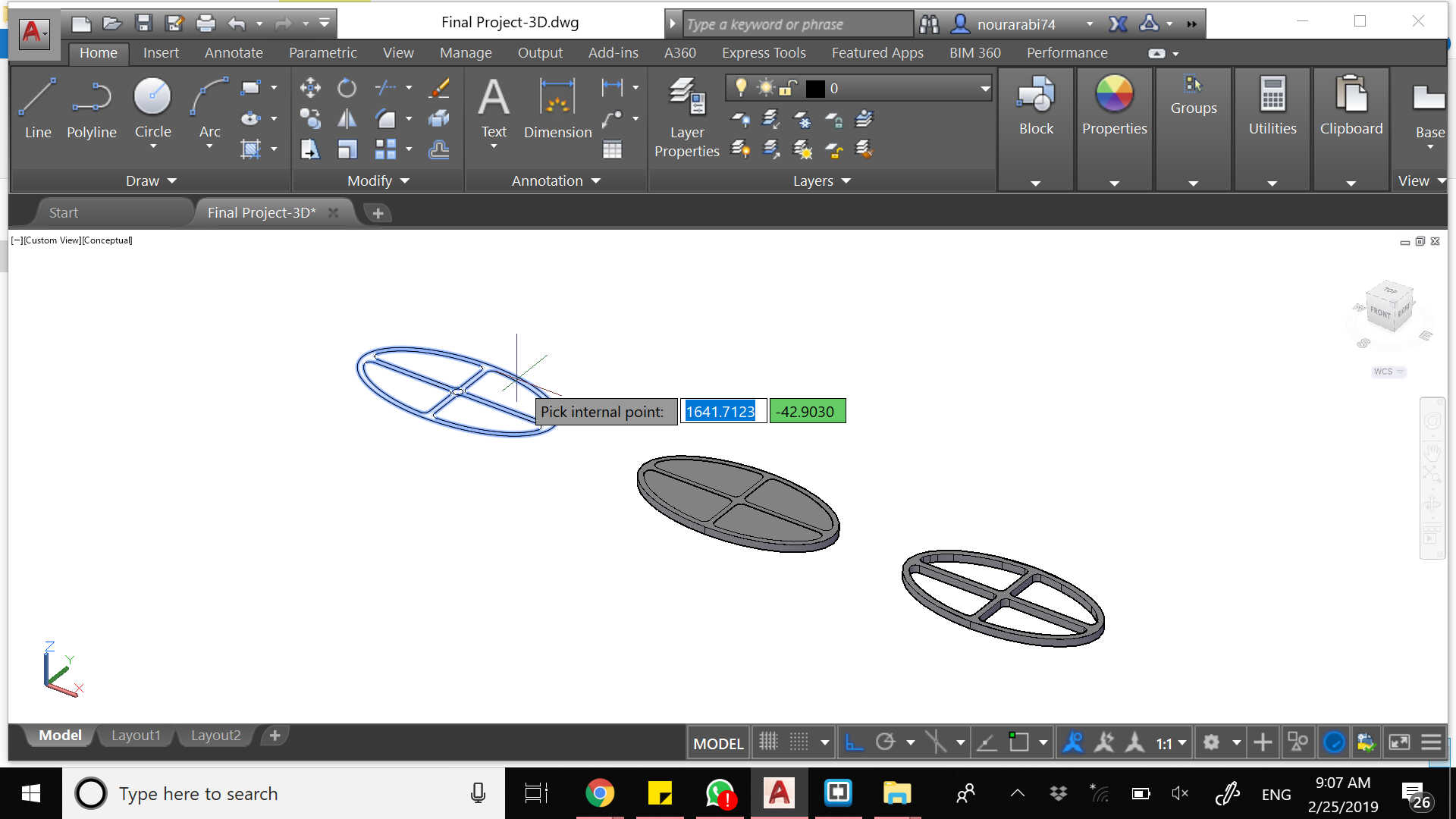Click the keyword search input field

[796, 24]
